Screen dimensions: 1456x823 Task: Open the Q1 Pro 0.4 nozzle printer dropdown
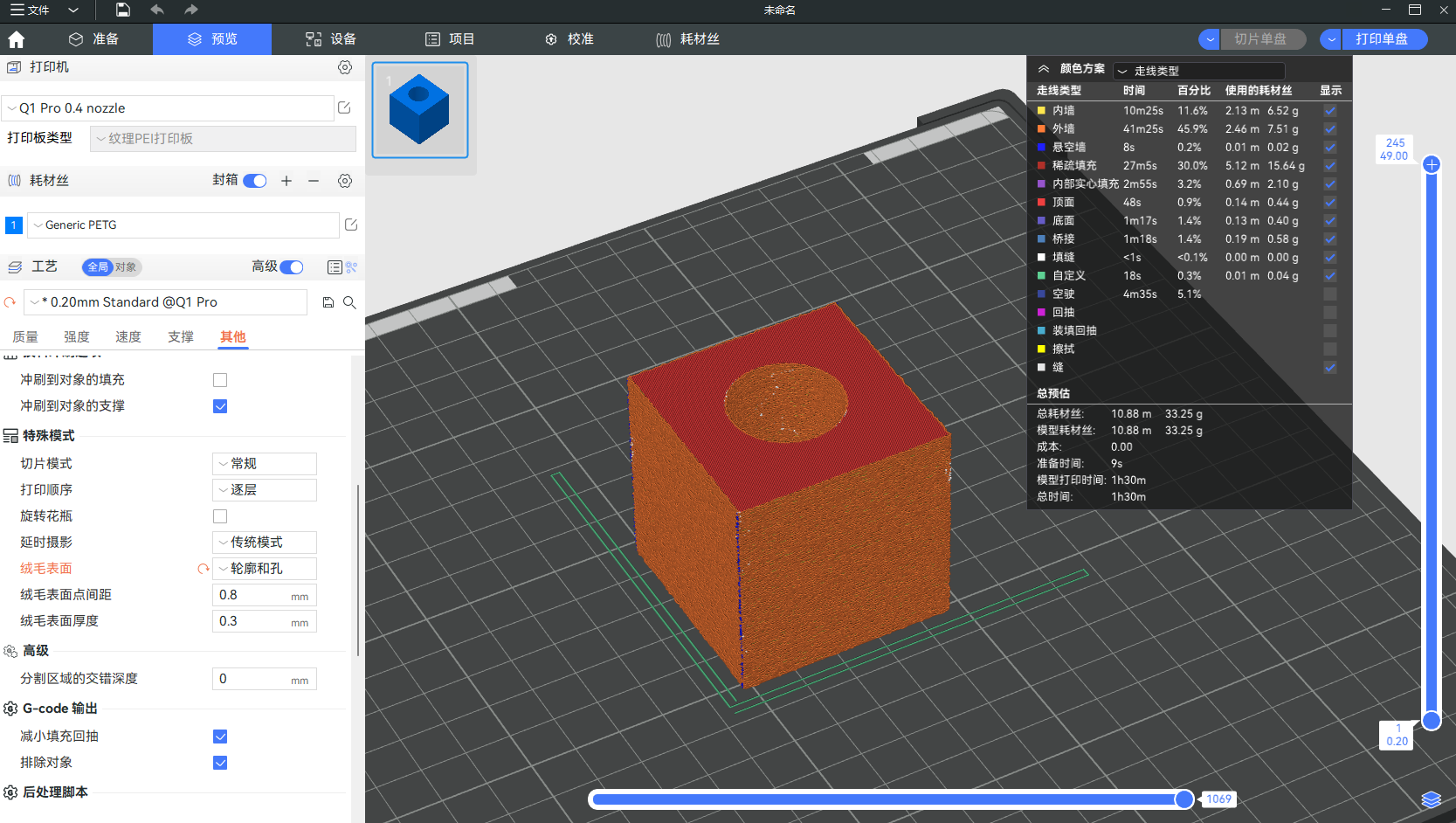click(168, 108)
